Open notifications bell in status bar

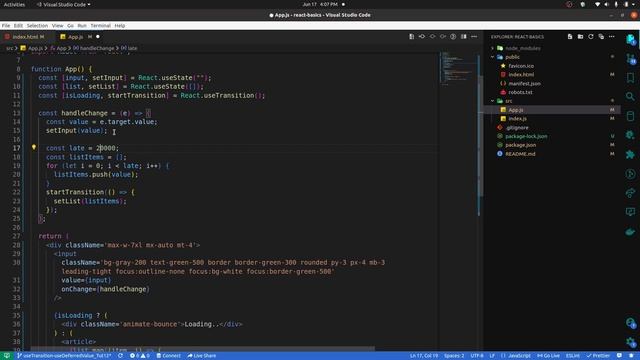tap(631, 356)
